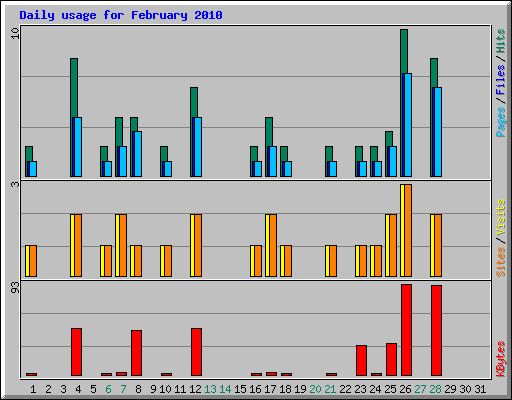Click the bottom axis value "93"
This screenshot has width=512, height=400.
15,288
